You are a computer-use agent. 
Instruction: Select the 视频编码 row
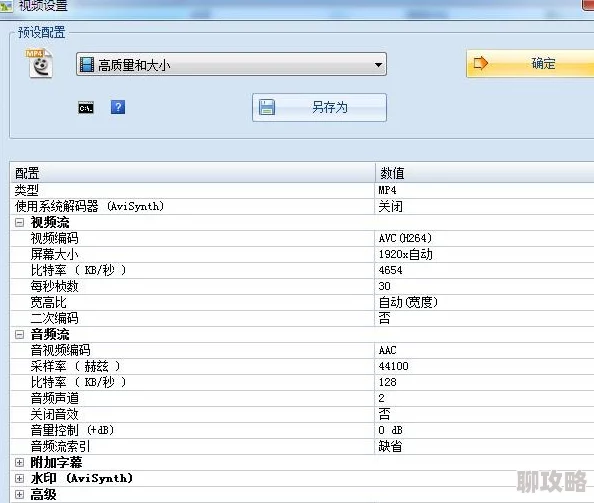[302, 238]
